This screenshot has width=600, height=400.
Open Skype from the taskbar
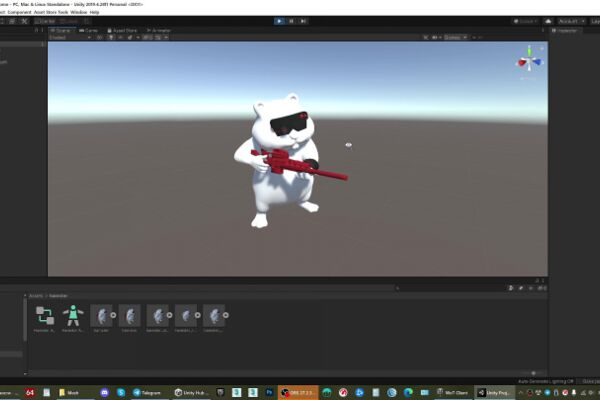121,392
